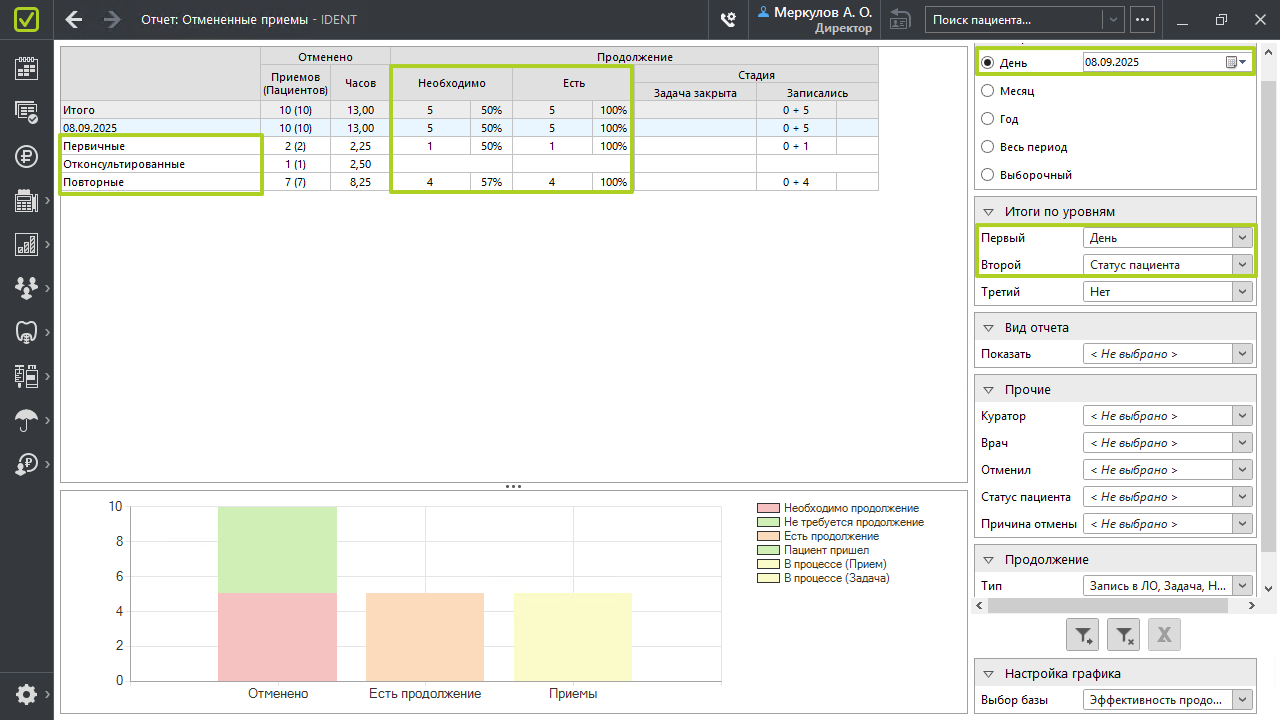Open settings gear in sidebar
This screenshot has height=720, width=1280.
pos(27,694)
